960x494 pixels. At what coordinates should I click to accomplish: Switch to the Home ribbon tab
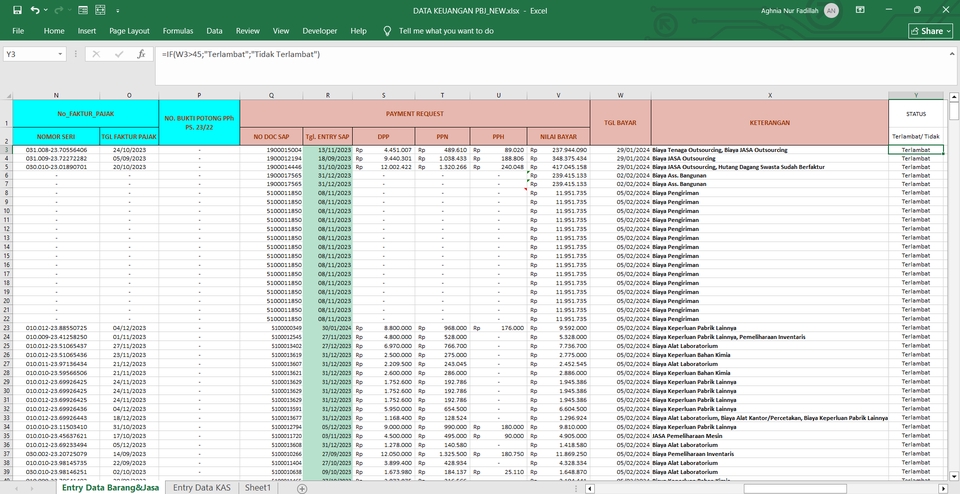pyautogui.click(x=54, y=31)
